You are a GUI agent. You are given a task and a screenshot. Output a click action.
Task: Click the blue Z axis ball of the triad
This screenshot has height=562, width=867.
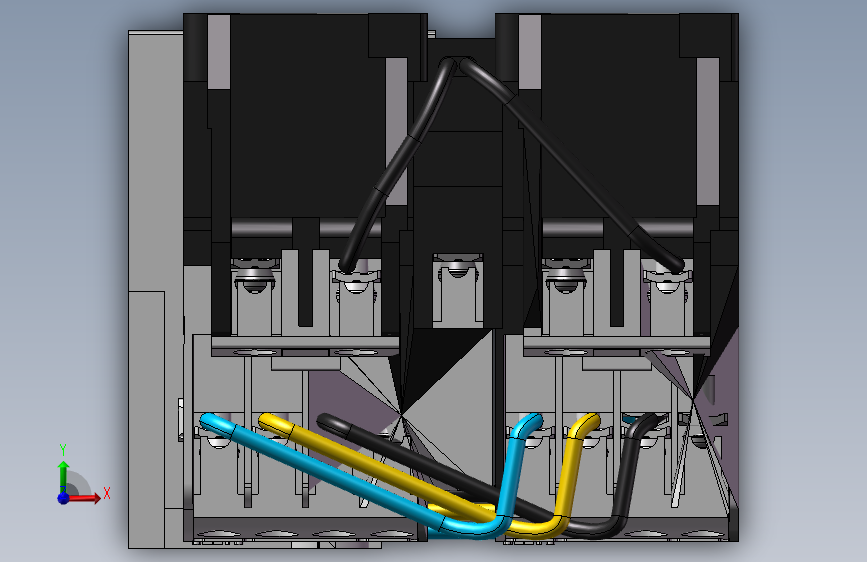(64, 498)
